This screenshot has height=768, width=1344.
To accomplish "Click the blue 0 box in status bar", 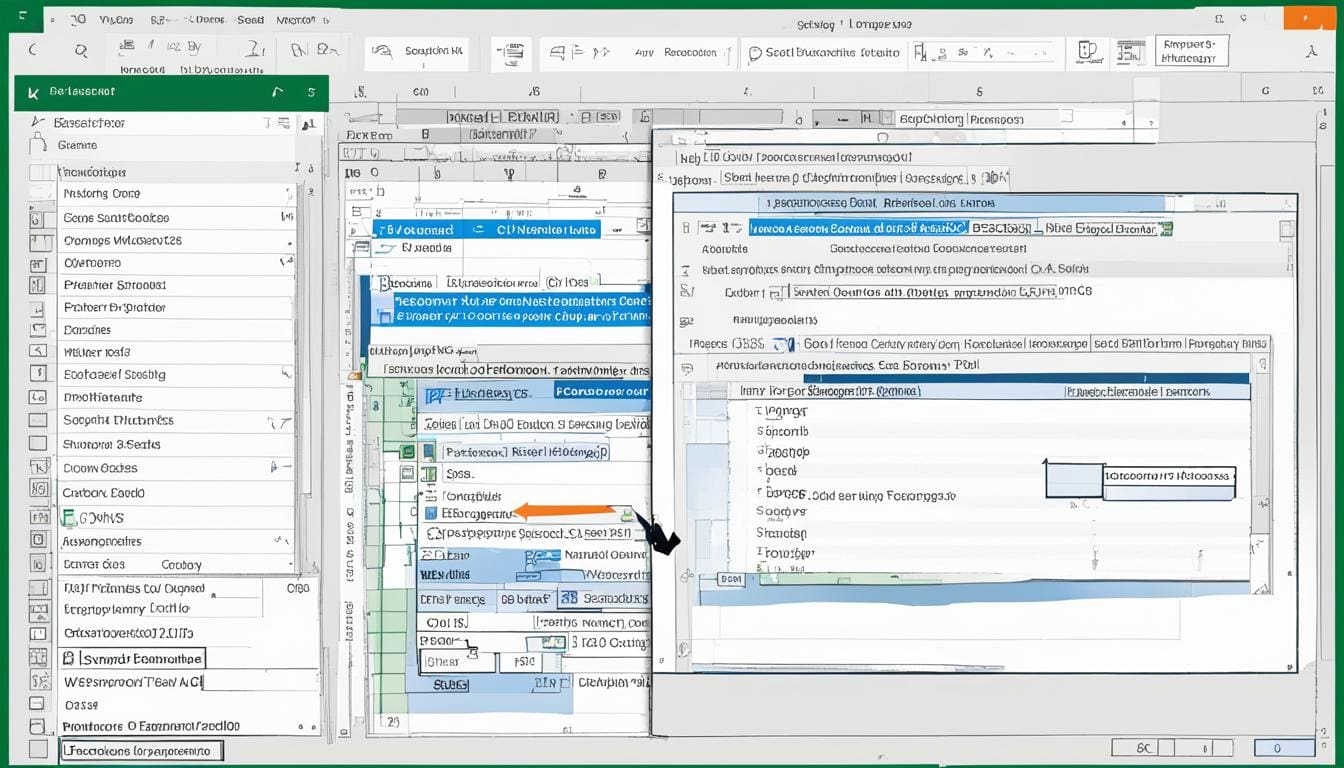I will point(1284,747).
